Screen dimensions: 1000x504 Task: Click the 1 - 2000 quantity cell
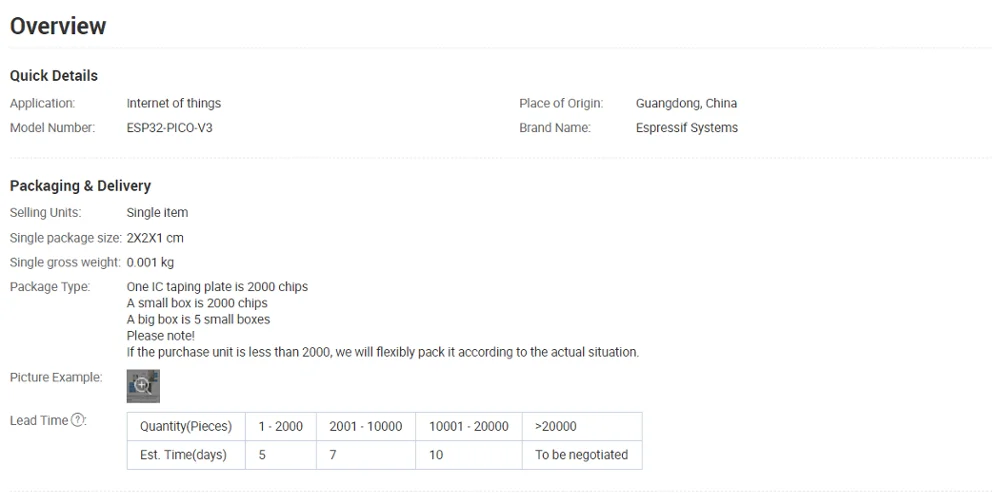[280, 426]
